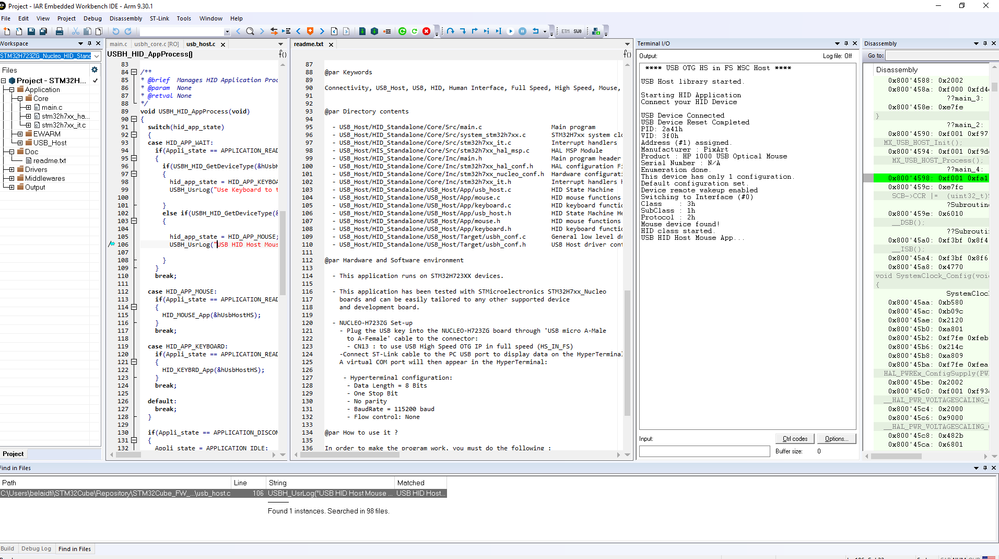Print the current document via the printer icon
This screenshot has width=999, height=559.
(59, 31)
